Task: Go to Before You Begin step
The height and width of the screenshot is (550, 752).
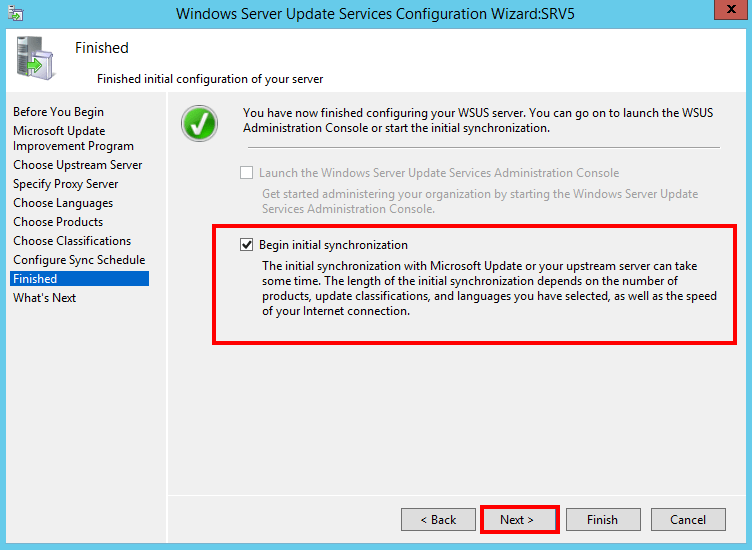Action: (59, 112)
